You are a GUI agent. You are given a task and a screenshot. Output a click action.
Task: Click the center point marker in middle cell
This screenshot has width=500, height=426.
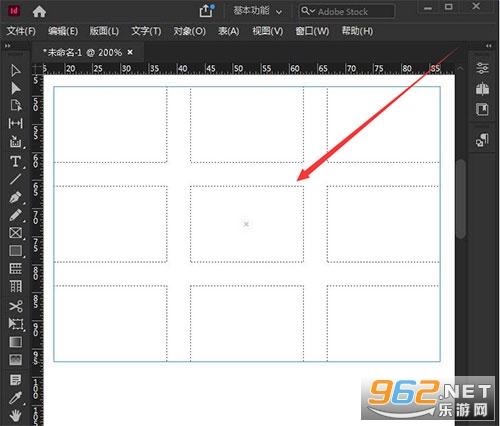[246, 224]
